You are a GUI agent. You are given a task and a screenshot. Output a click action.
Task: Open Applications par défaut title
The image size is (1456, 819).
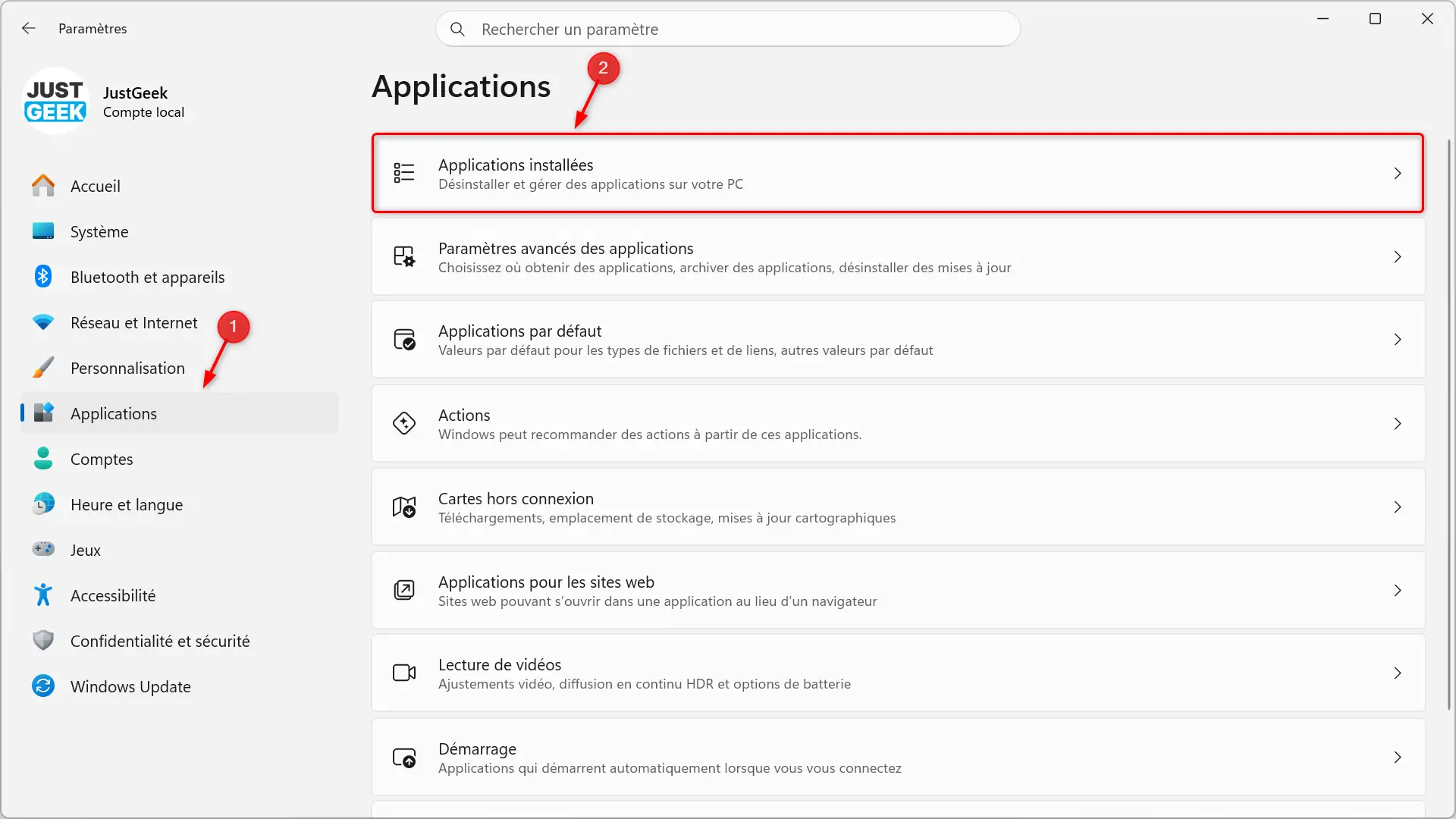pyautogui.click(x=519, y=331)
